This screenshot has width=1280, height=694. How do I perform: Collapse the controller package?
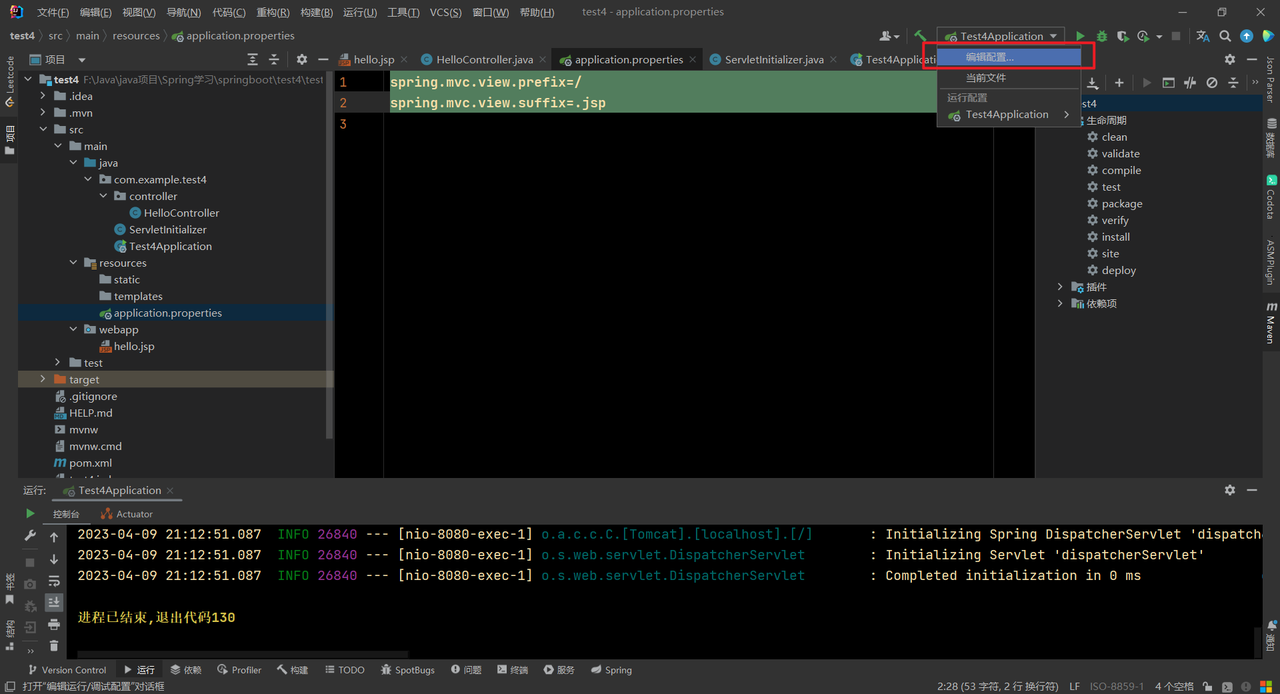tap(104, 196)
